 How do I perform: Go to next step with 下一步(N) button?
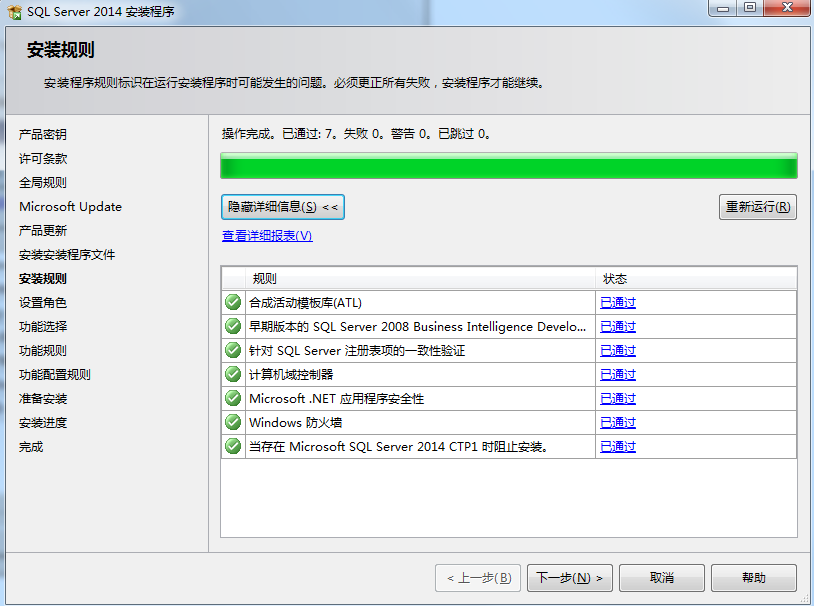coord(569,578)
